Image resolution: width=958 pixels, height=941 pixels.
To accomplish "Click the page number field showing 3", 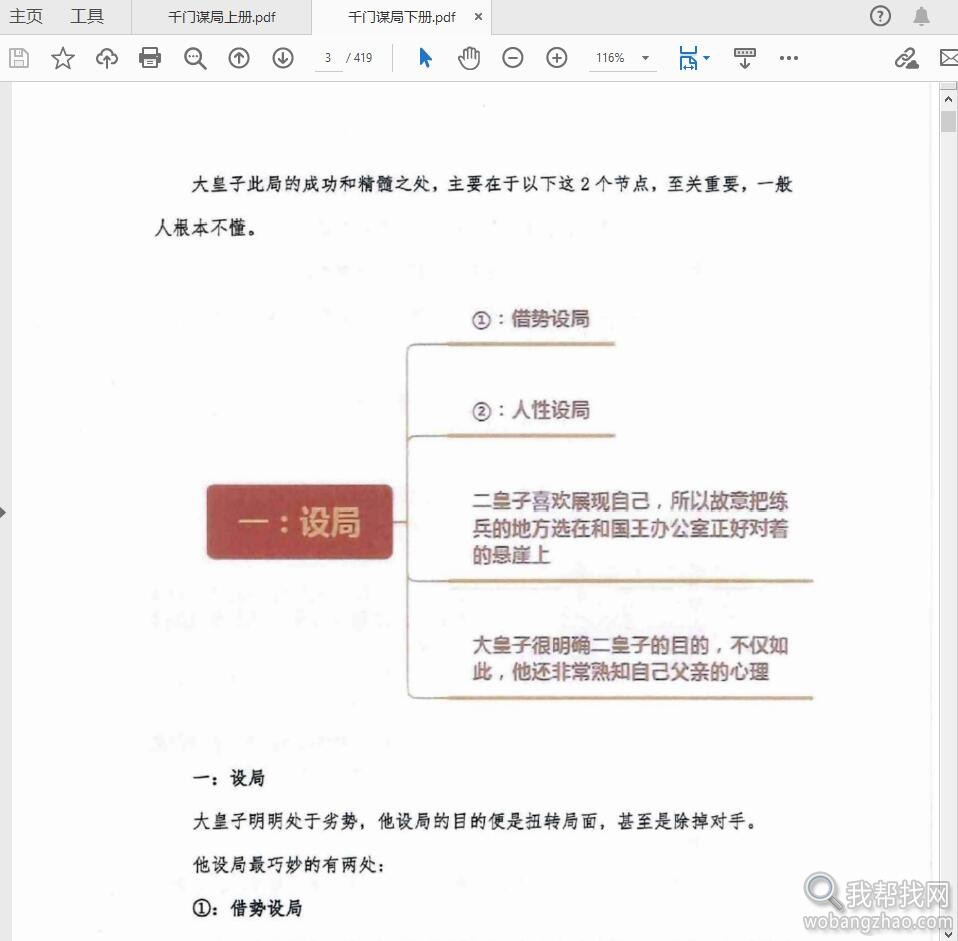I will [x=329, y=58].
